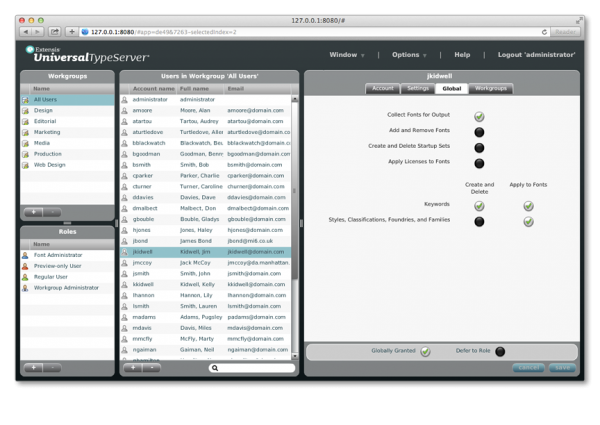Screen dimensions: 600x425
Task: Select the All Users workgroup icon
Action: (26, 100)
